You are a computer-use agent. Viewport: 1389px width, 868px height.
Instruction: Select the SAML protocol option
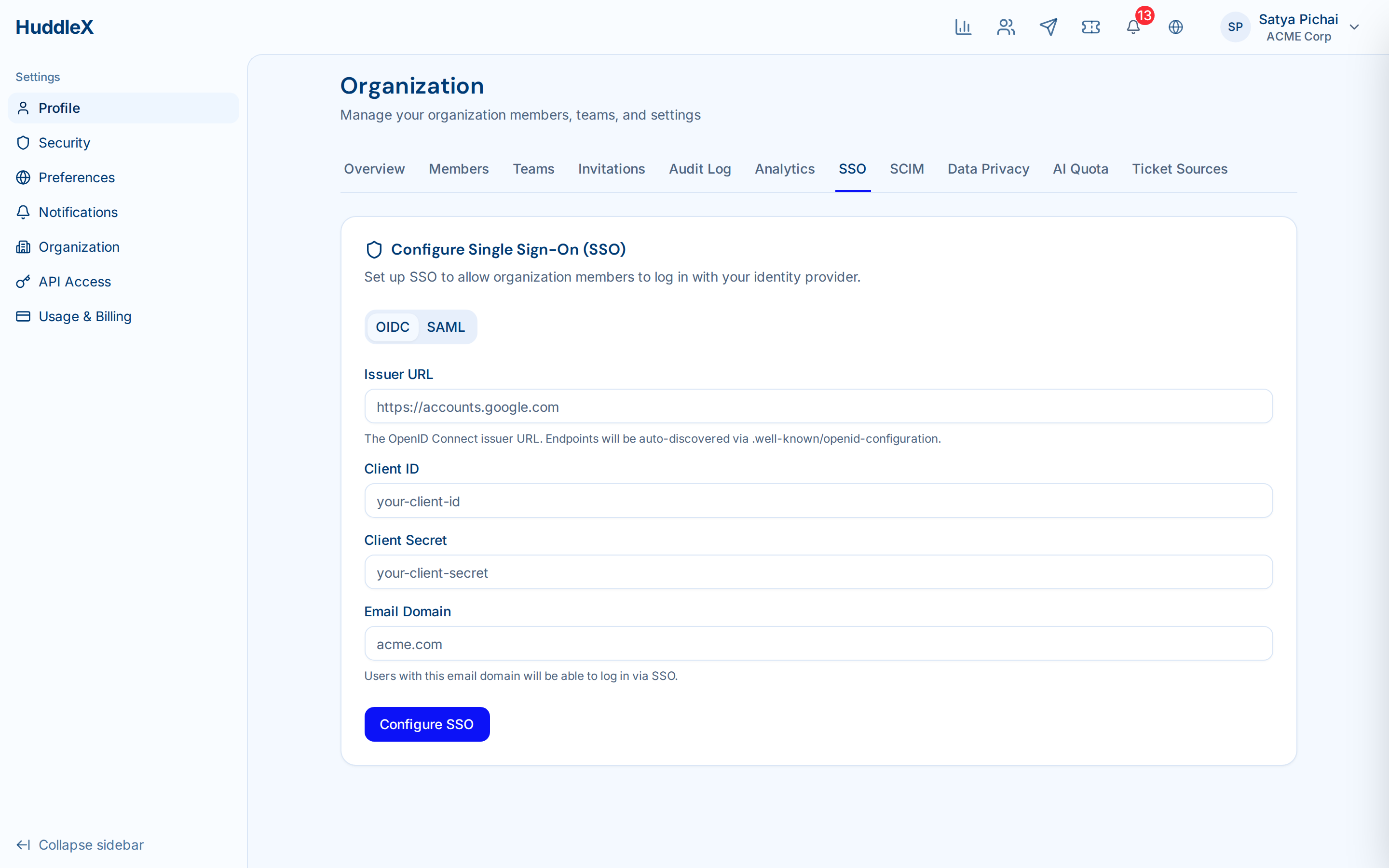[x=446, y=327]
